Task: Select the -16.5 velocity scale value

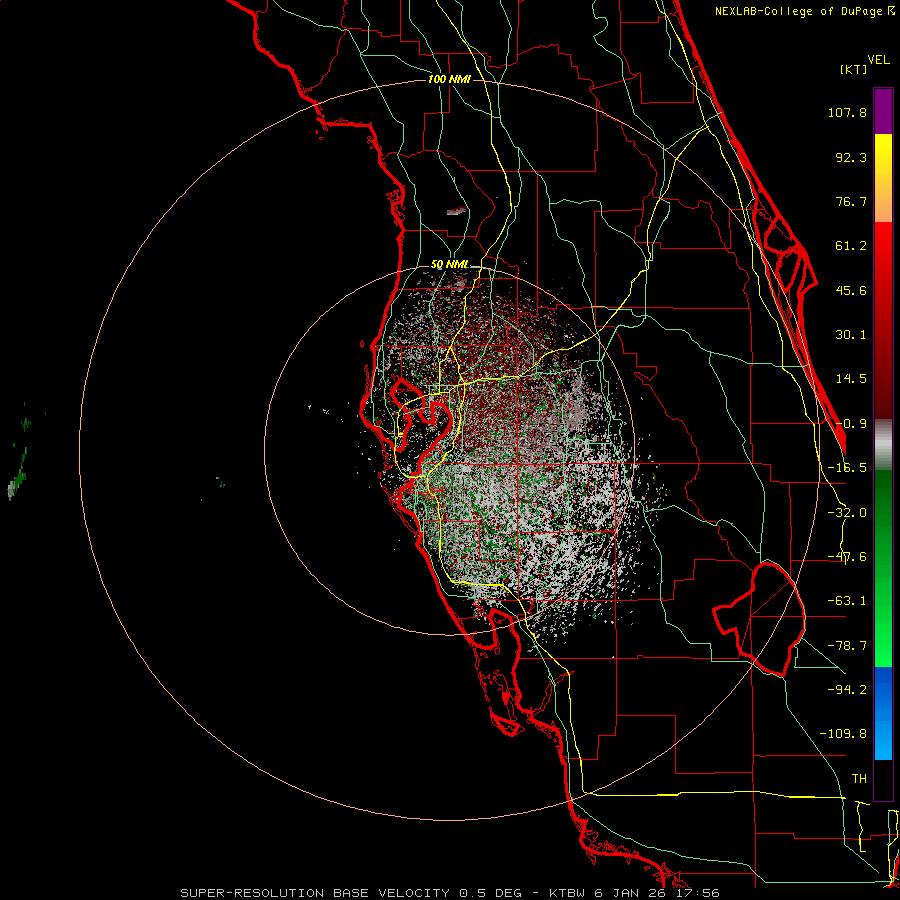Action: 847,468
